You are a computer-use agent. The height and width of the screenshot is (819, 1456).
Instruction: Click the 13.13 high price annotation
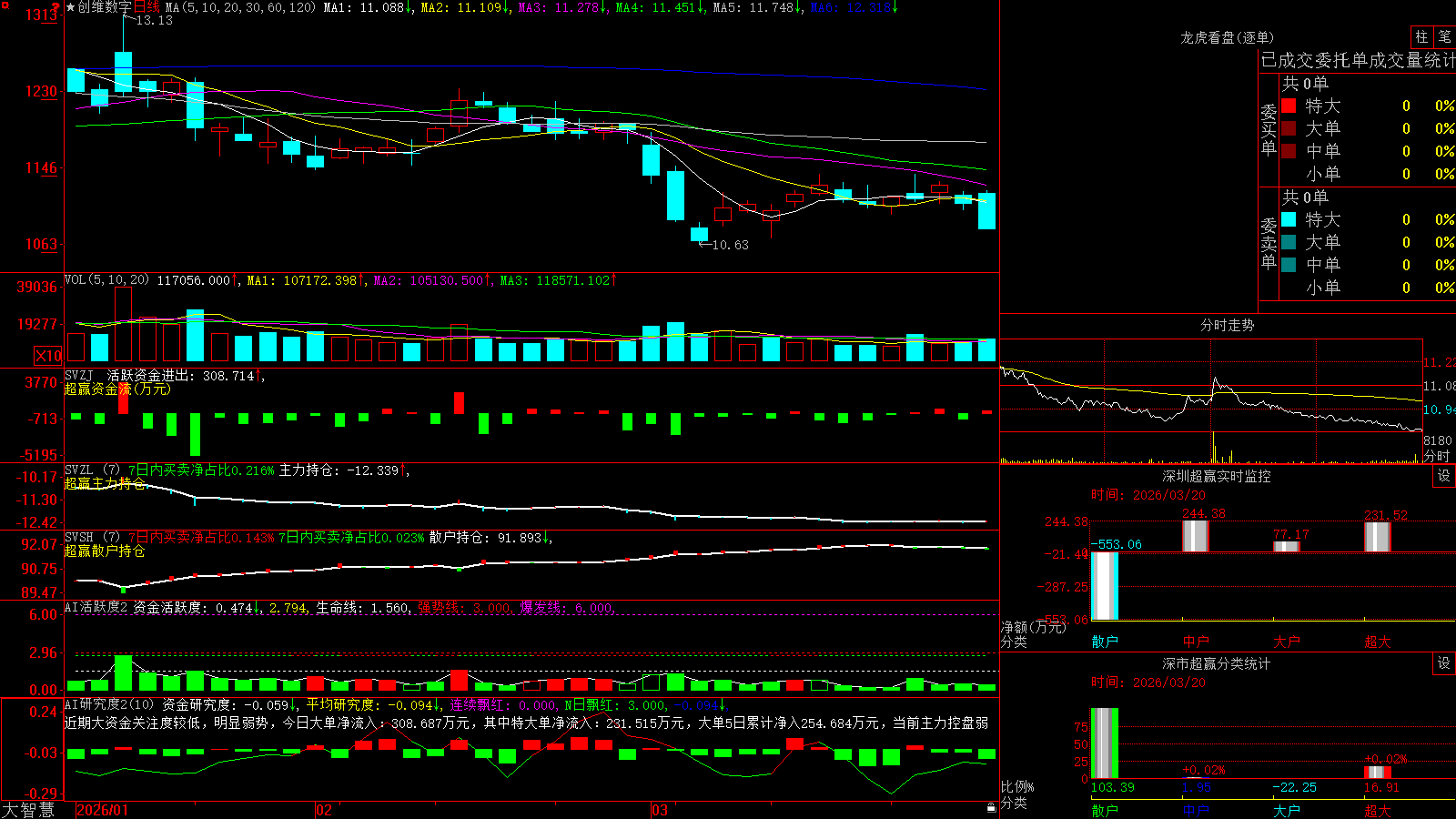tap(154, 20)
